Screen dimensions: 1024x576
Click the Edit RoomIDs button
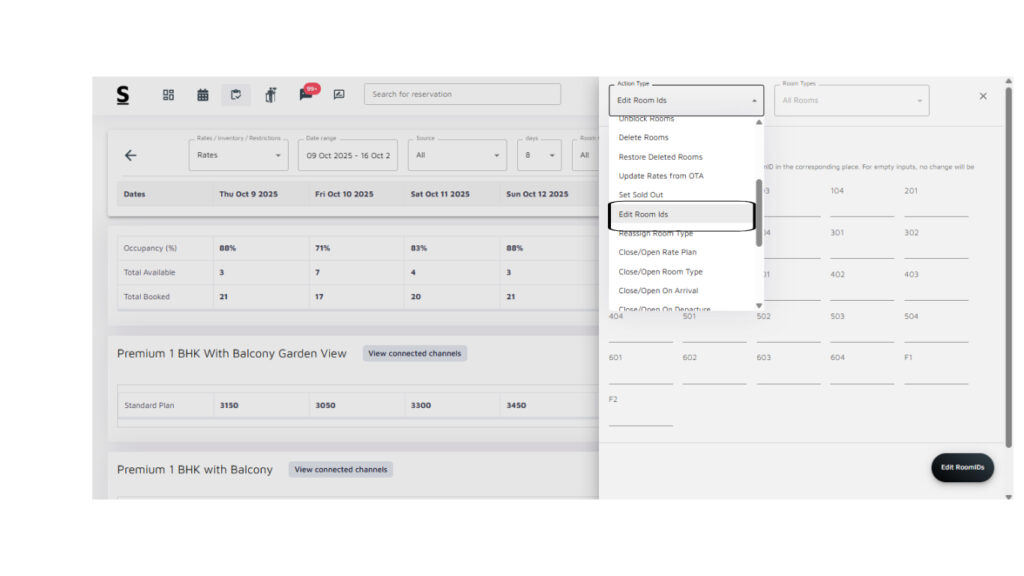tap(962, 467)
